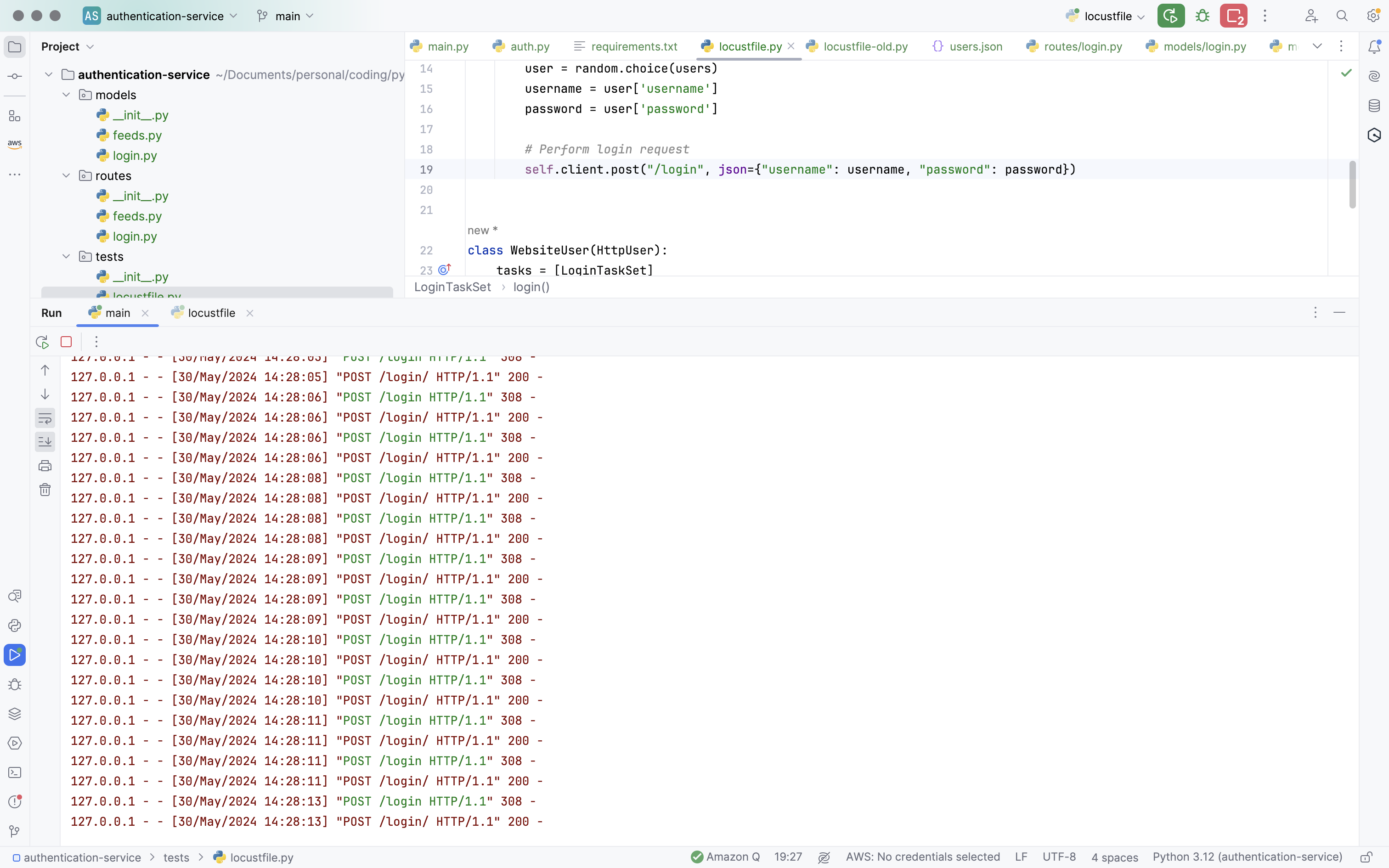
Task: Switch to requirements.txt editor tab
Action: point(626,46)
